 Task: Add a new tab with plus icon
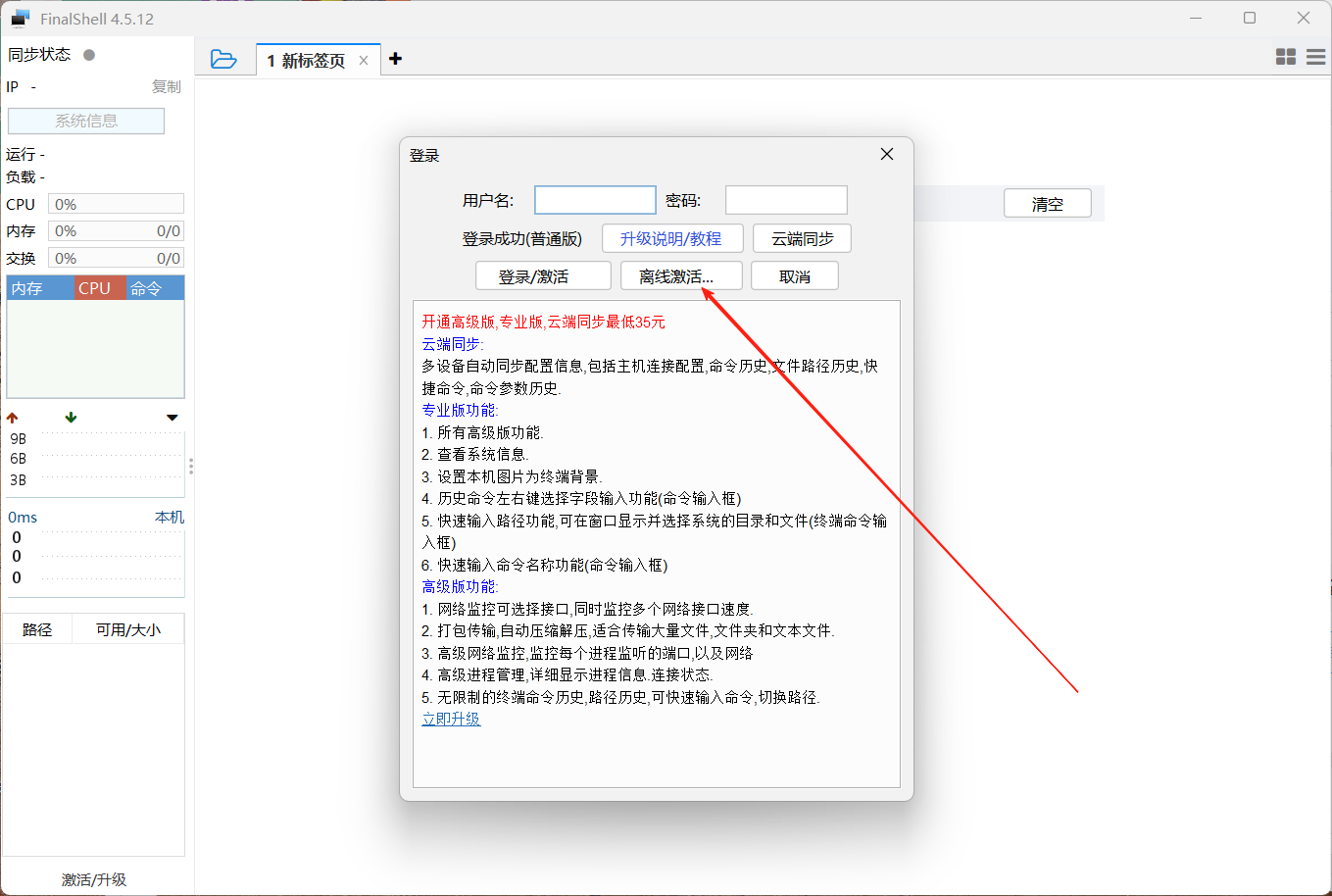coord(395,59)
